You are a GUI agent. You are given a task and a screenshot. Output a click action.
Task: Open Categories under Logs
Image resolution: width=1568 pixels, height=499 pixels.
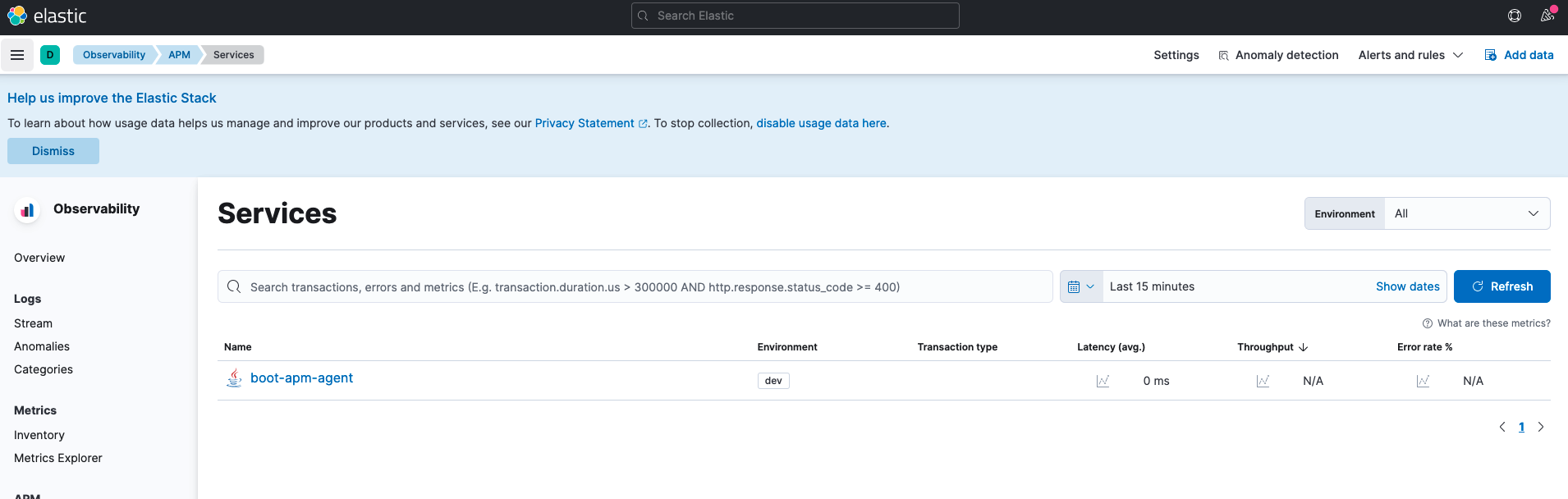click(x=44, y=369)
